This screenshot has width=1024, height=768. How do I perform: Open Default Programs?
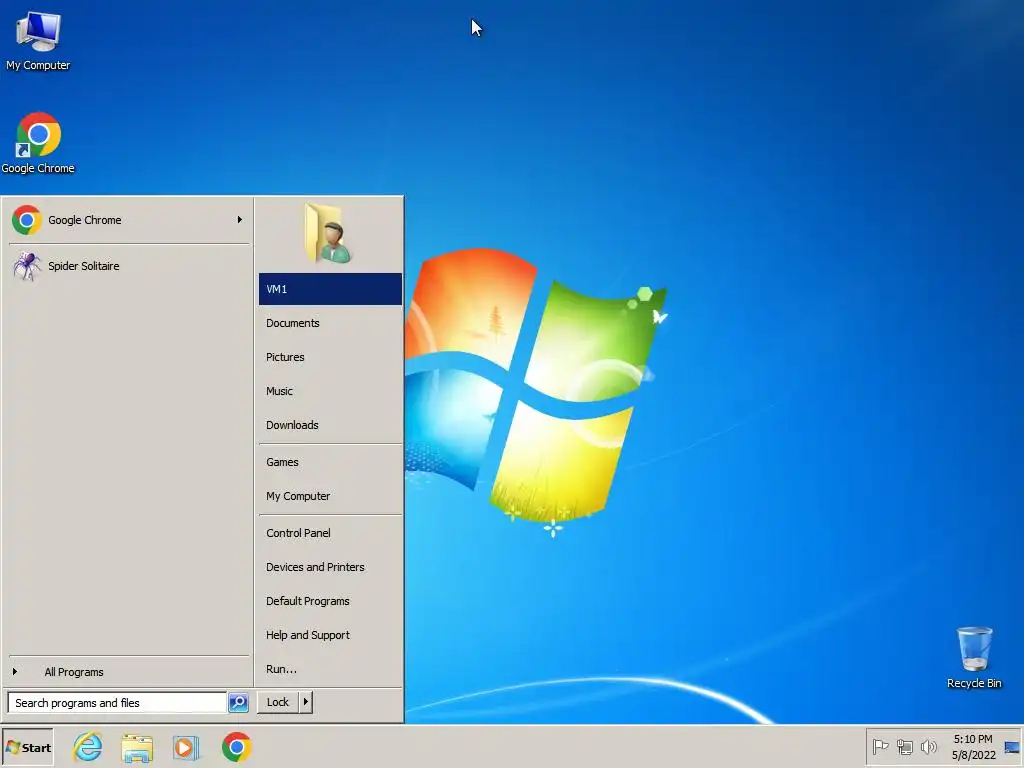tap(330, 601)
